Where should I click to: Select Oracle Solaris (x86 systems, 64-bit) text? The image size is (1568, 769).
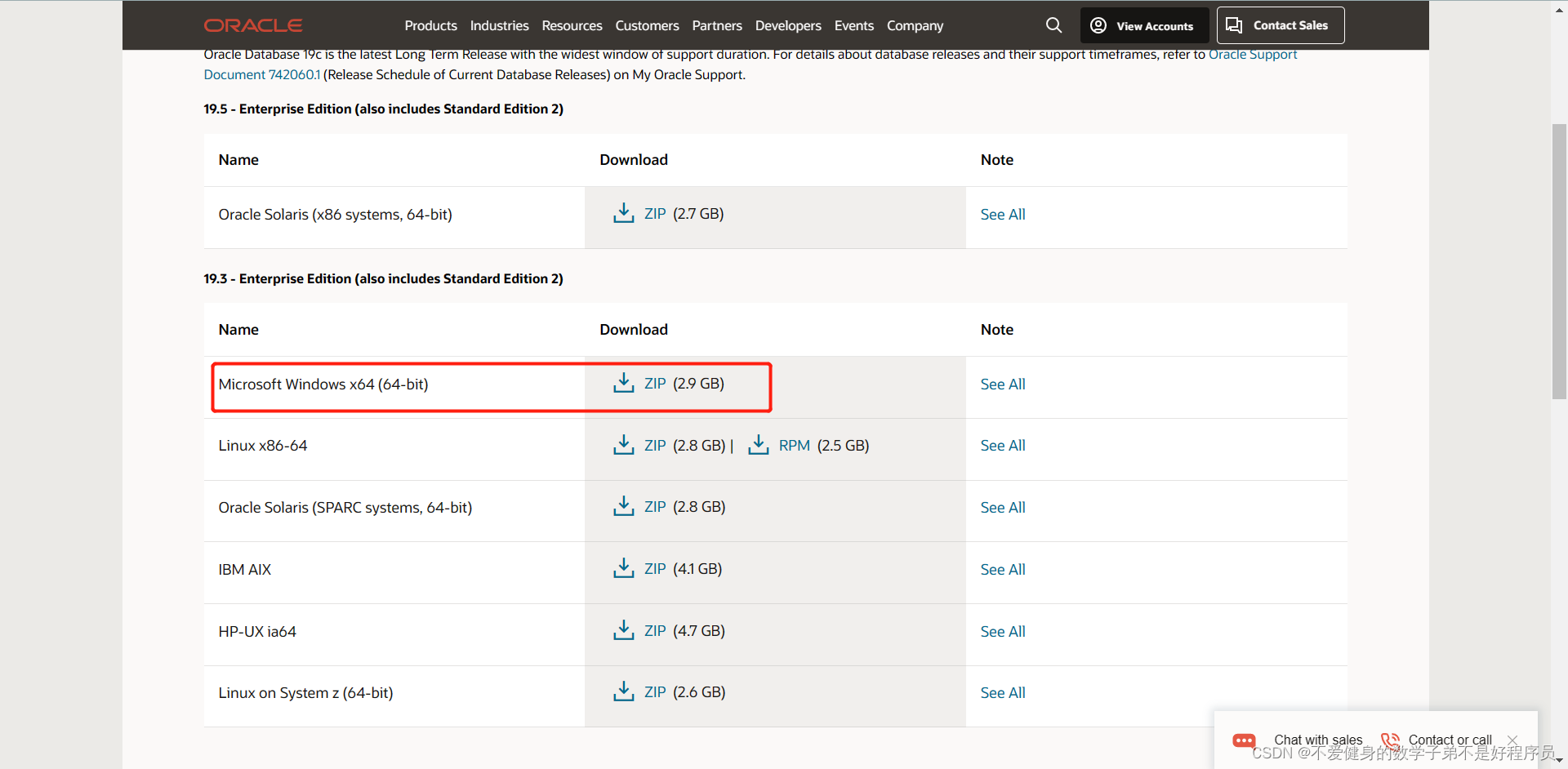(x=335, y=214)
